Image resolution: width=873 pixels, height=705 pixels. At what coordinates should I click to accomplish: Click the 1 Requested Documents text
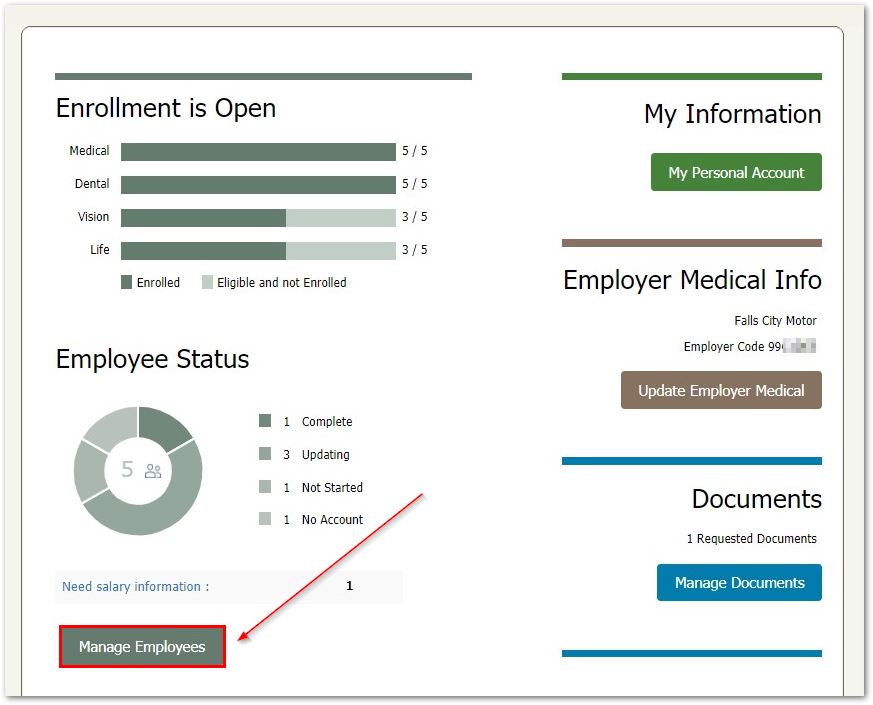click(751, 539)
